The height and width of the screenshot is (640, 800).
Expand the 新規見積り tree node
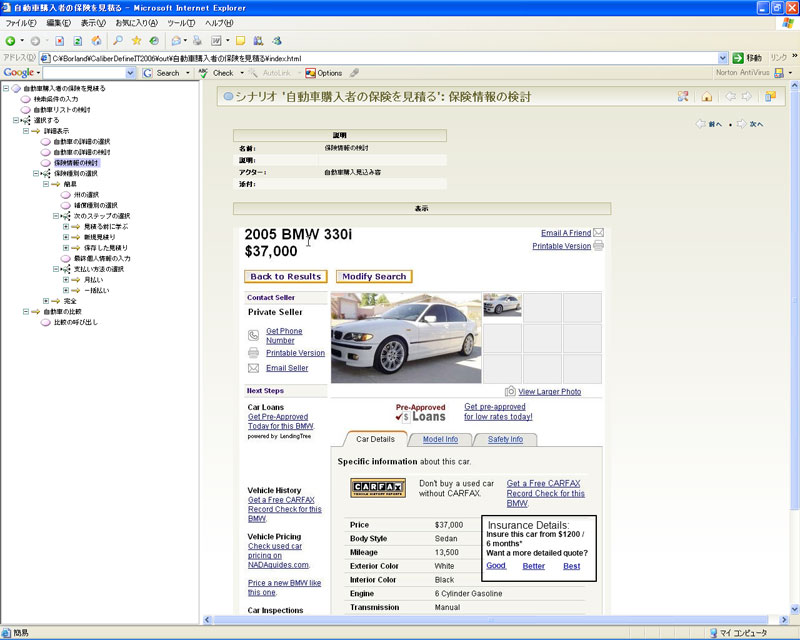pos(66,237)
